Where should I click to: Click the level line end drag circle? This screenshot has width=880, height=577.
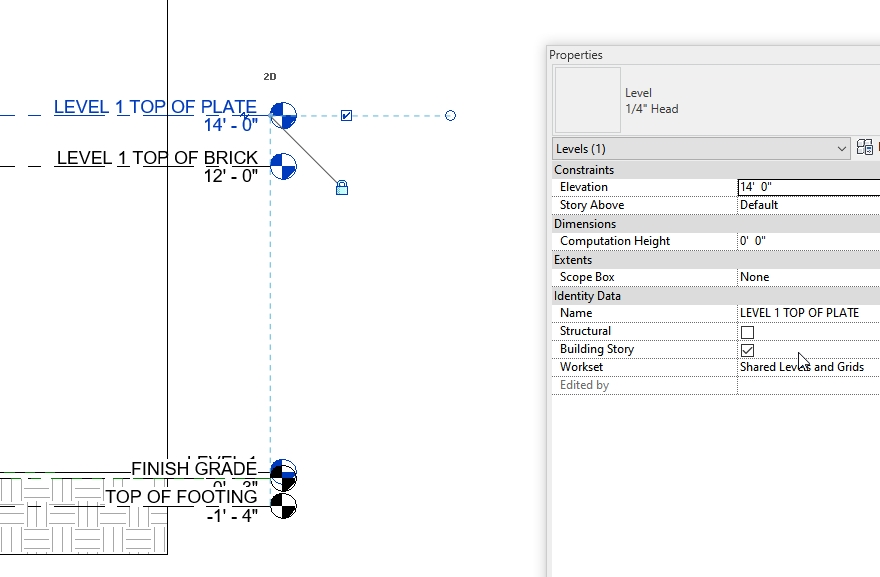pyautogui.click(x=450, y=116)
